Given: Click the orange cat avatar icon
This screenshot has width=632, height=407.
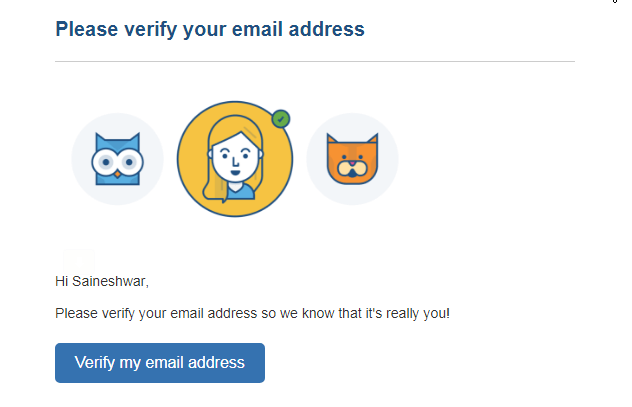Looking at the screenshot, I should coord(352,160).
